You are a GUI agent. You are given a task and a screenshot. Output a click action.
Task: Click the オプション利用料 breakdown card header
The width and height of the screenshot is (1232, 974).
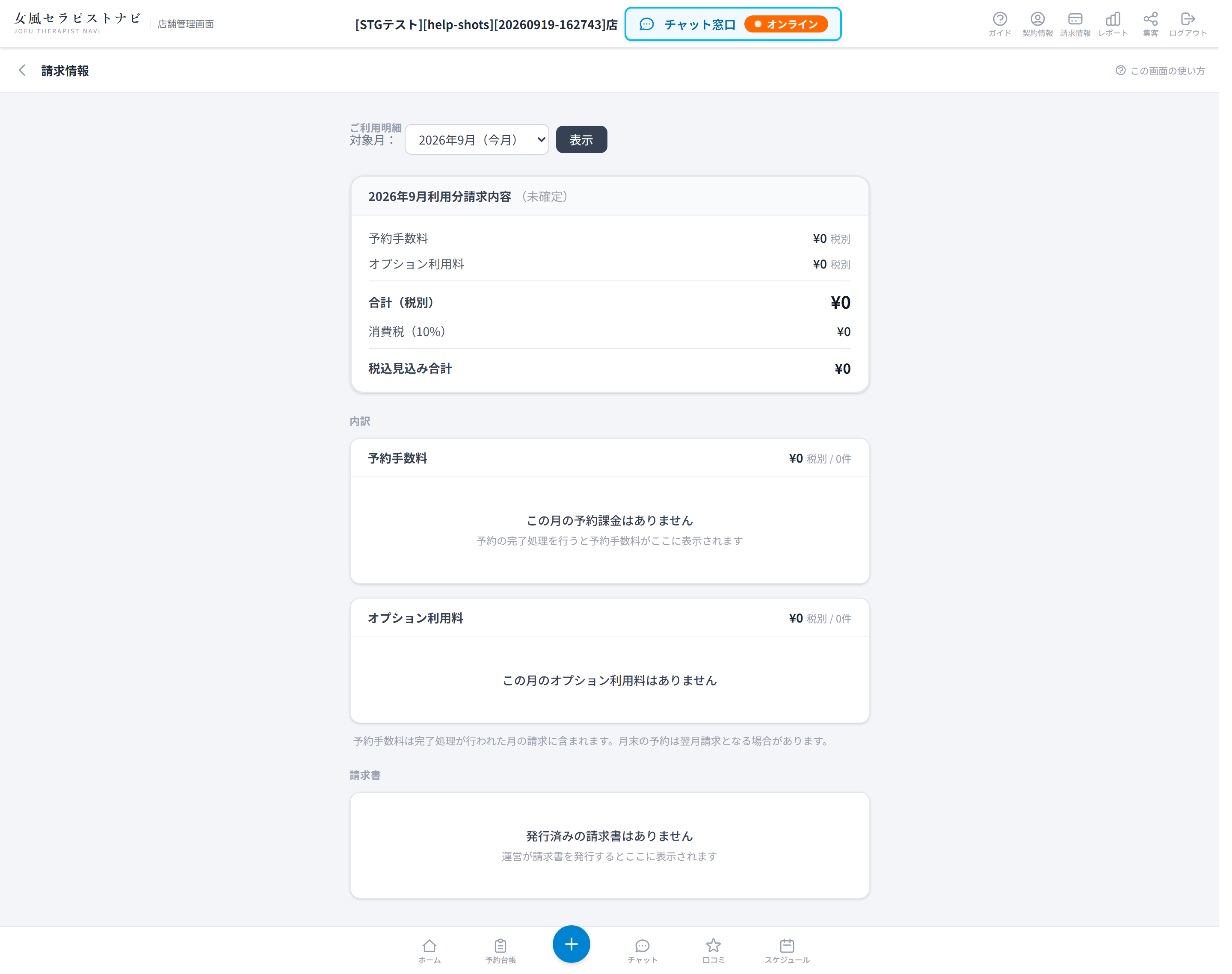tap(609, 618)
